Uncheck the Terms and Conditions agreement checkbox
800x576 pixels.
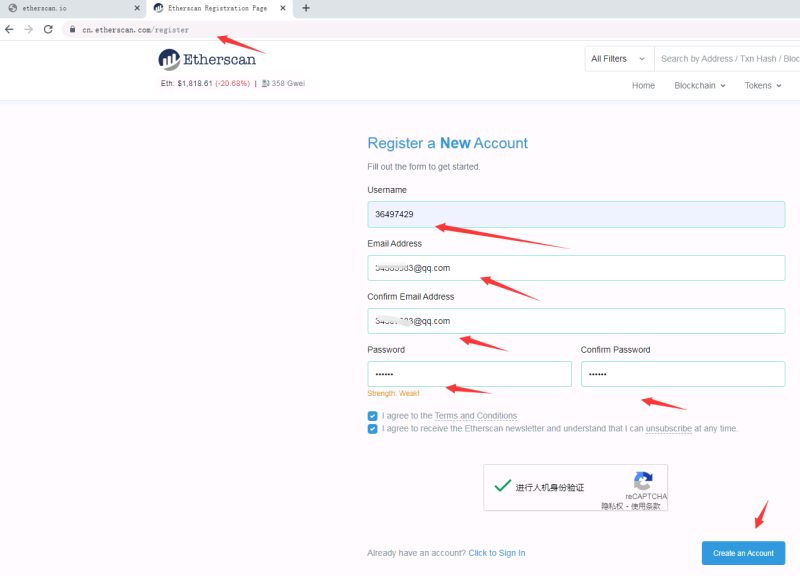372,416
